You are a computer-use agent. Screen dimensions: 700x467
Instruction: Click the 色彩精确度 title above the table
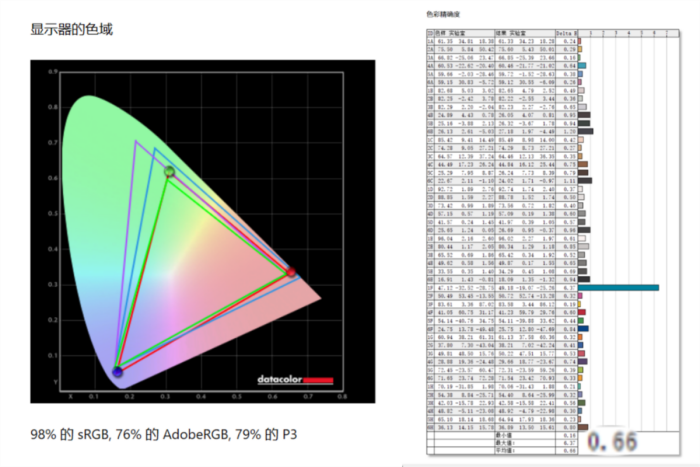tap(445, 15)
